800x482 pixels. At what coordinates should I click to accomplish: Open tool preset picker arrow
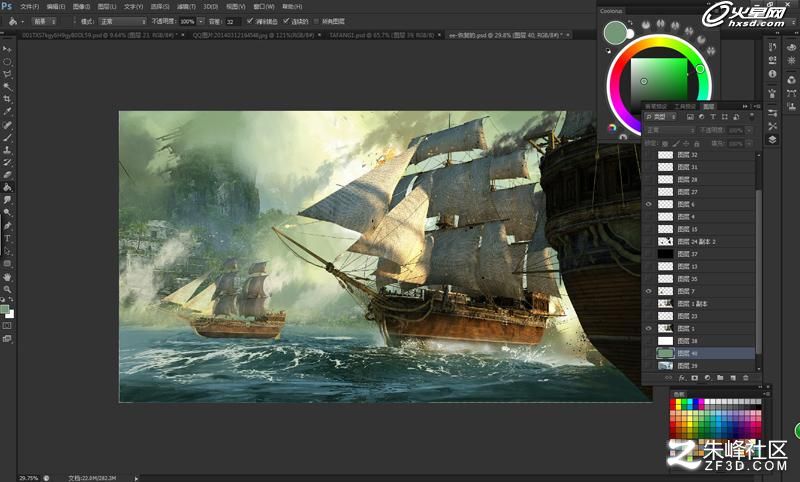22,21
